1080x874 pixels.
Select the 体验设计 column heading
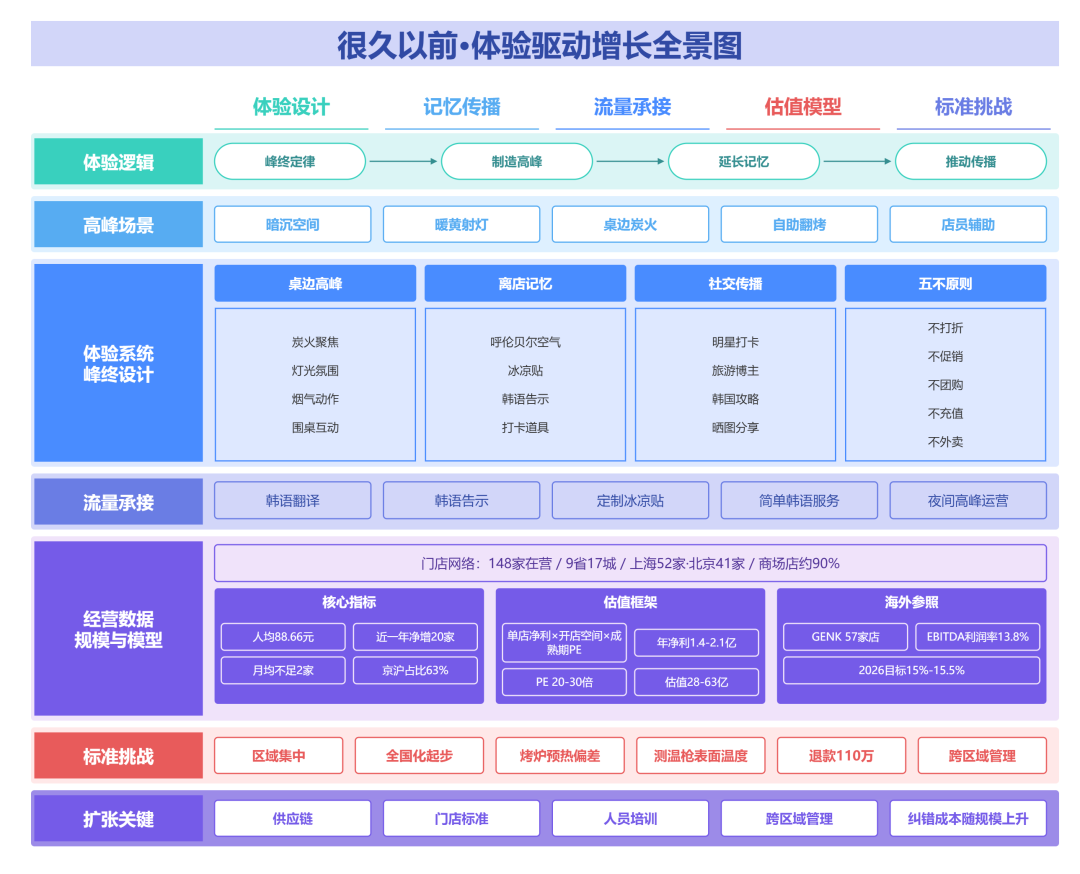291,107
